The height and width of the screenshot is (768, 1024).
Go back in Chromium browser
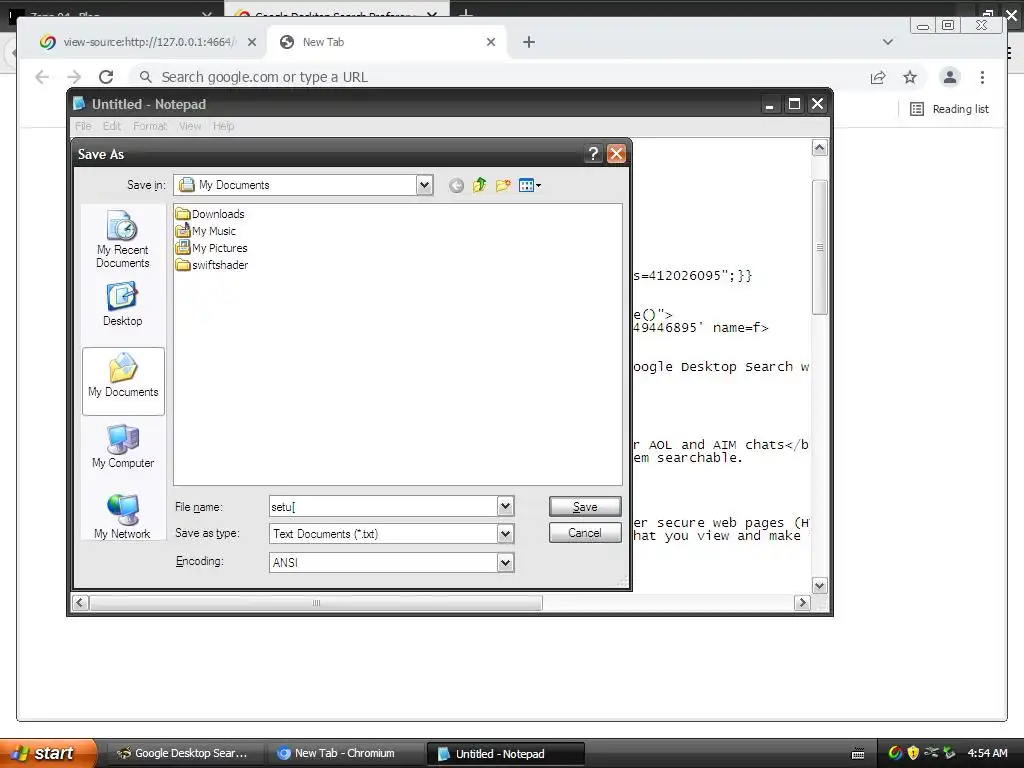[x=42, y=77]
